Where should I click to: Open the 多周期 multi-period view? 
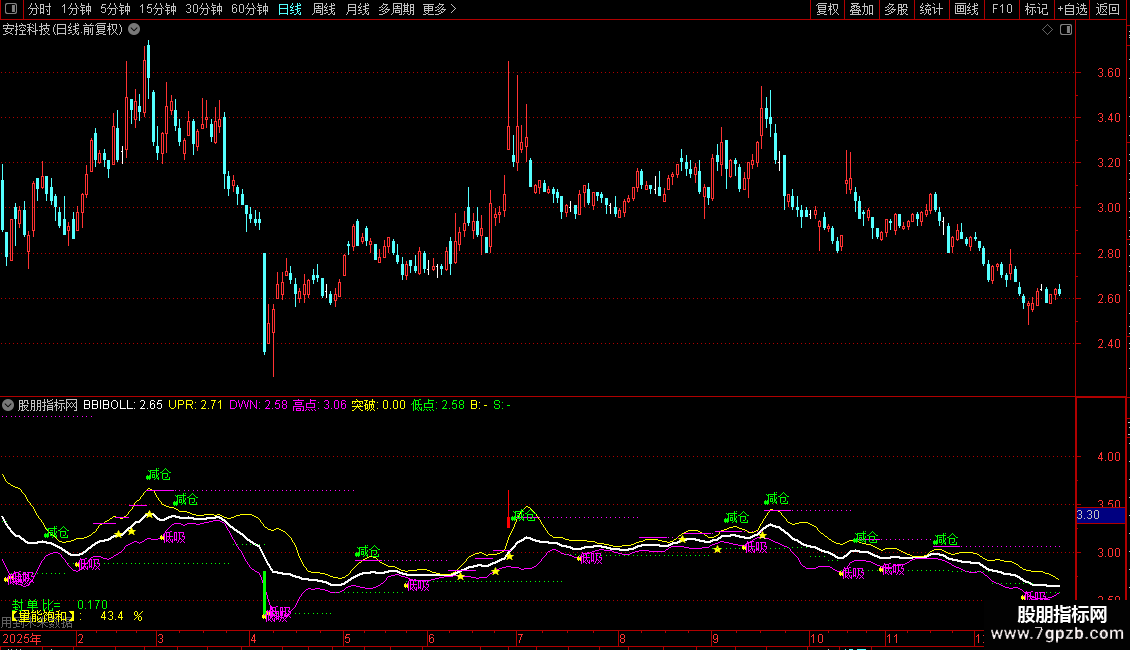point(395,10)
